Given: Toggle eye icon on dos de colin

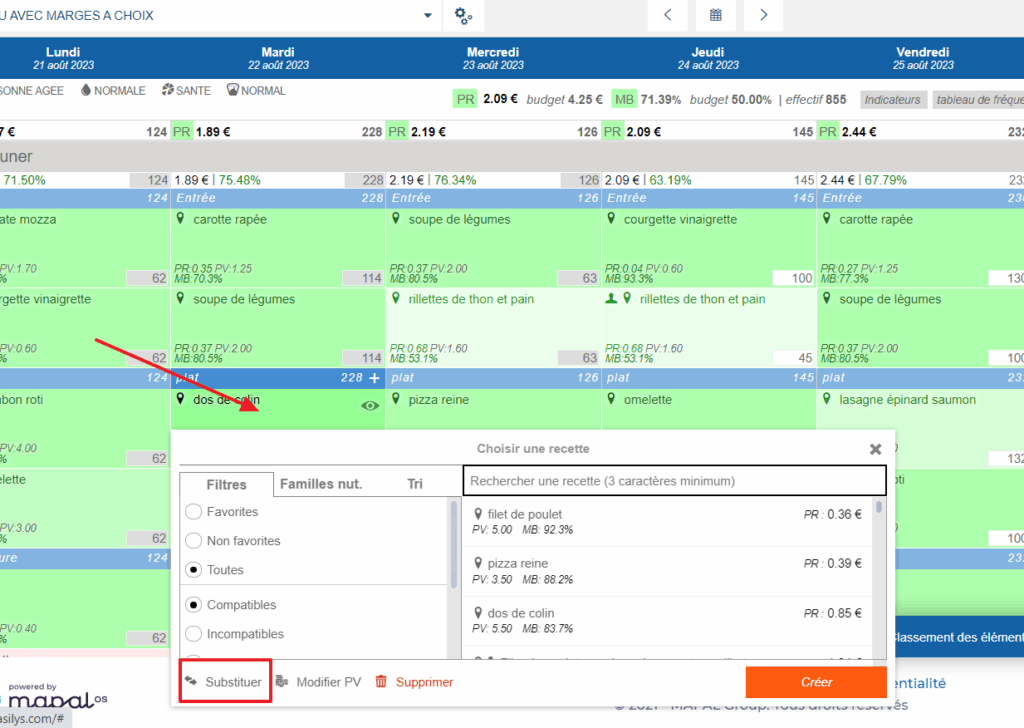Looking at the screenshot, I should coord(369,406).
